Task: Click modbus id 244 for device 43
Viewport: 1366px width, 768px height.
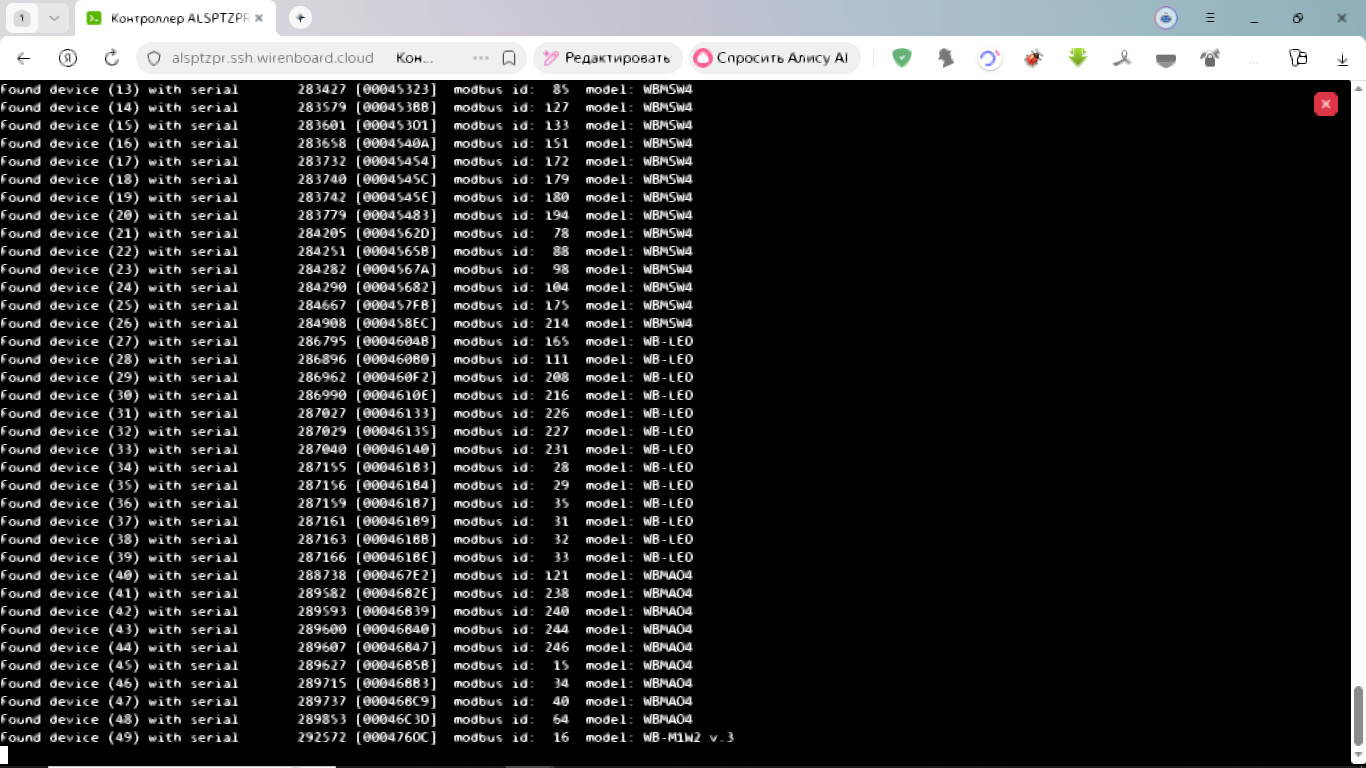Action: [557, 629]
